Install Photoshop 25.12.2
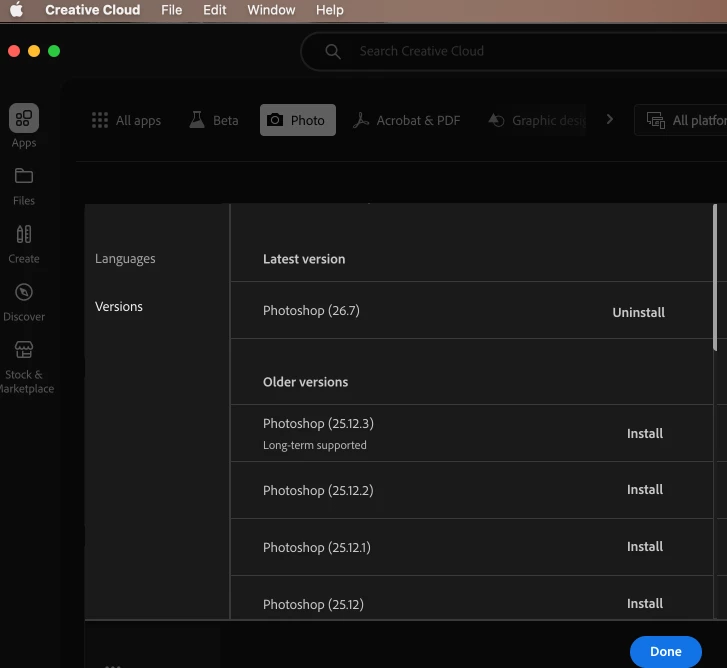The width and height of the screenshot is (727, 668). pos(644,490)
